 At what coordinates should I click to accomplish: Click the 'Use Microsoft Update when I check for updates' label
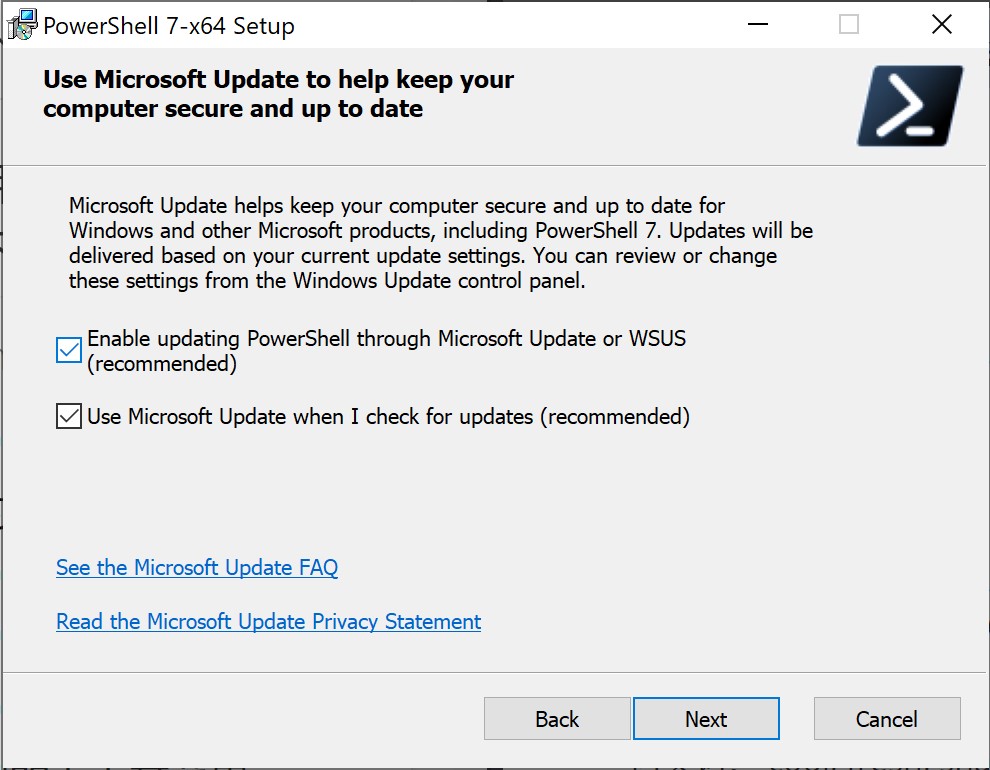click(388, 416)
